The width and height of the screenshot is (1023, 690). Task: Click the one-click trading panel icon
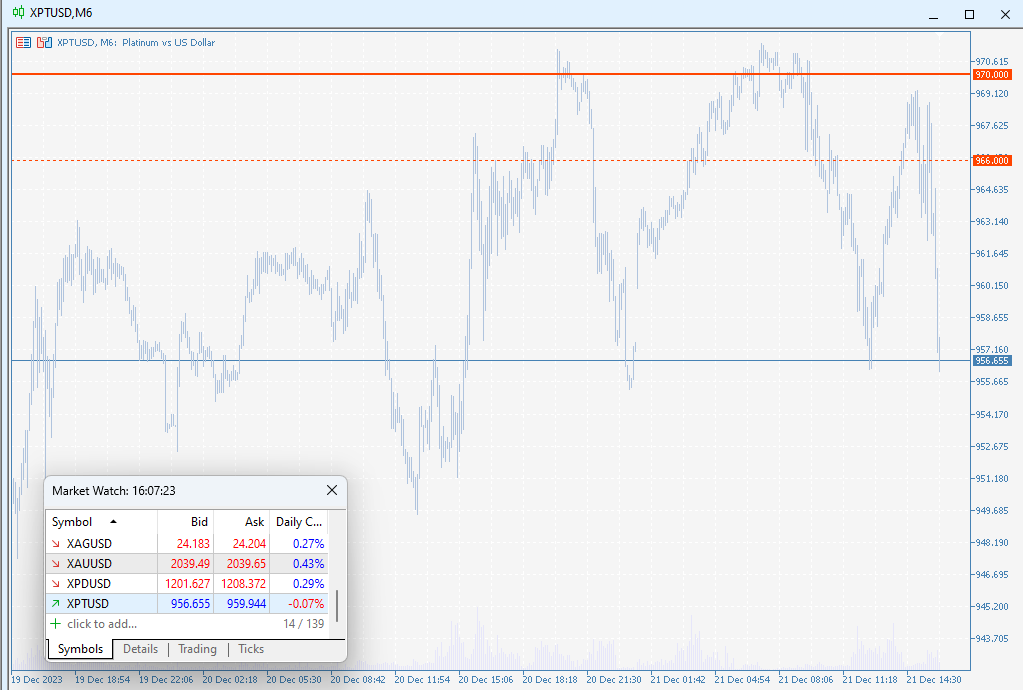pos(23,42)
